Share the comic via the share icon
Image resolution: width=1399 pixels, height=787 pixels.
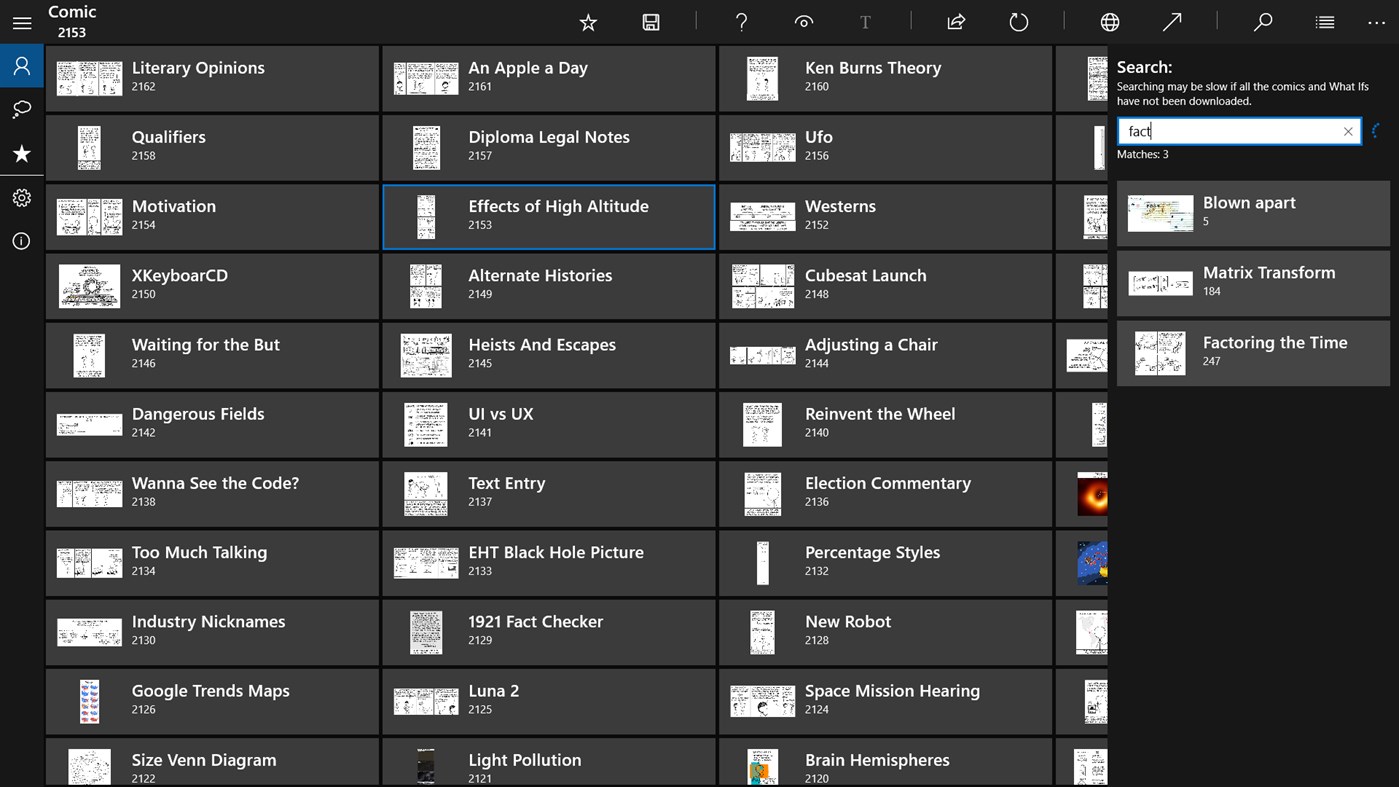(x=955, y=21)
